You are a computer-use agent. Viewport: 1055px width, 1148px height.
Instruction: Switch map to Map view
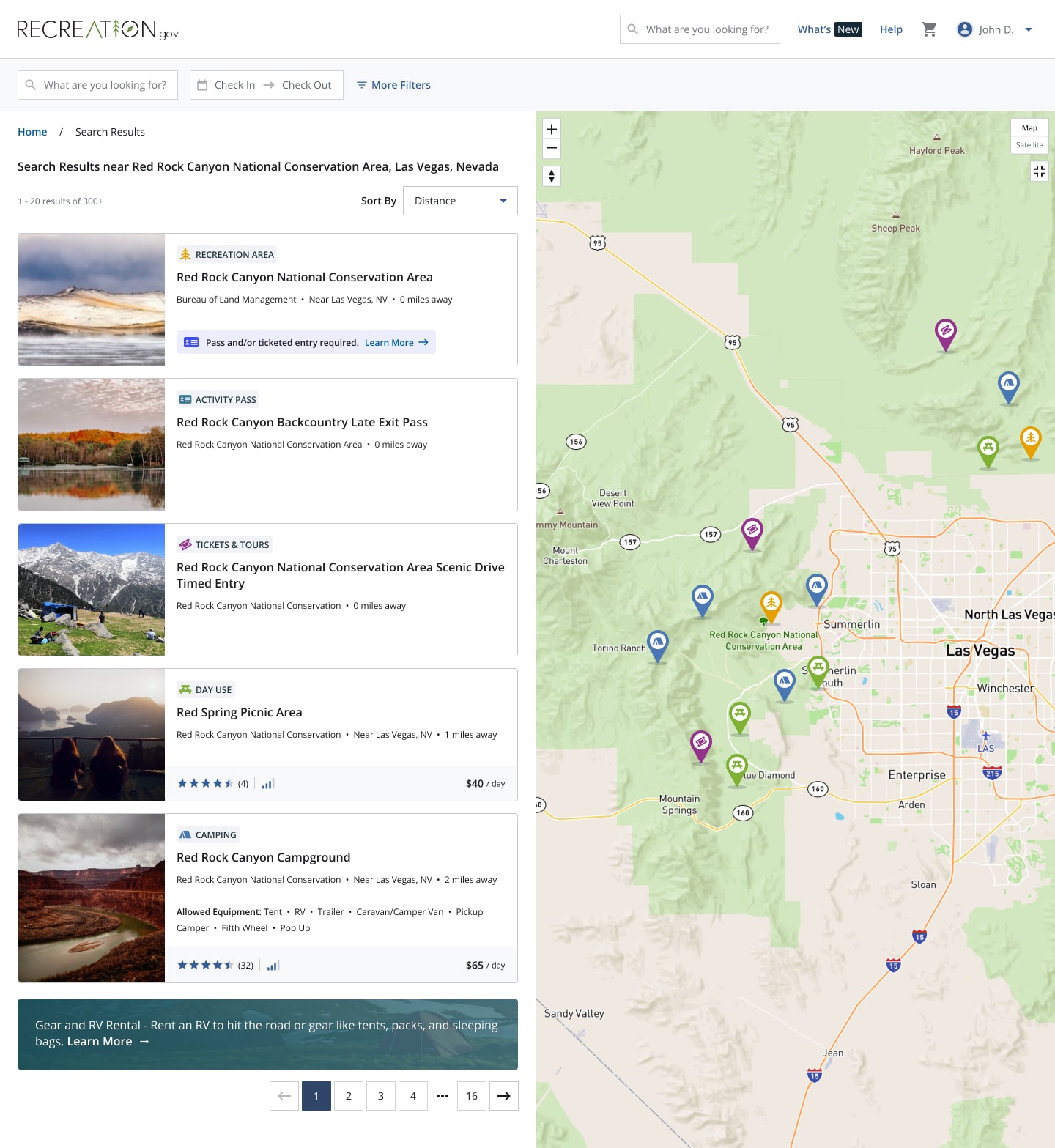(x=1029, y=127)
